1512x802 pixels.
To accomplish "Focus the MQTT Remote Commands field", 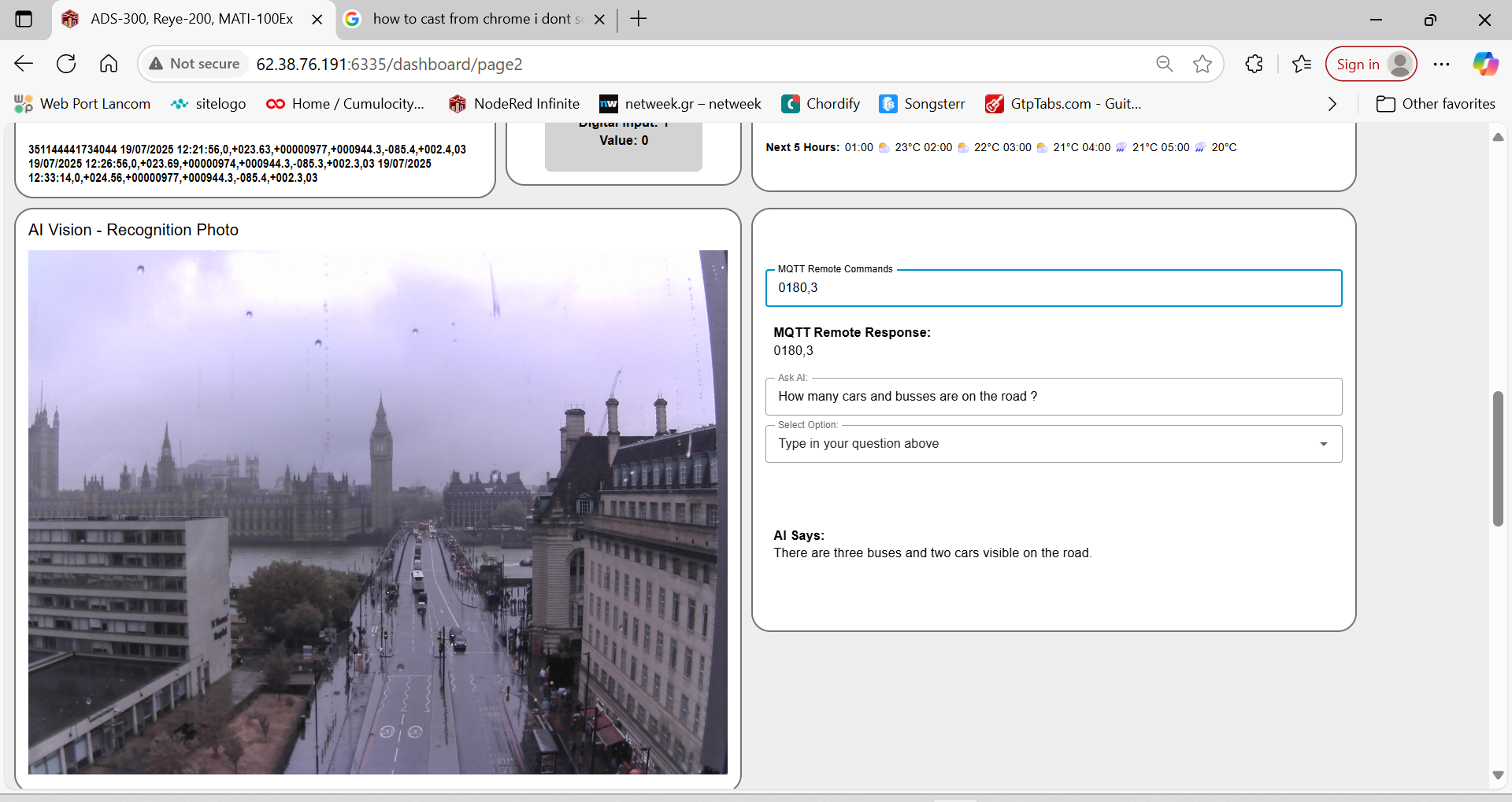I will 1054,288.
